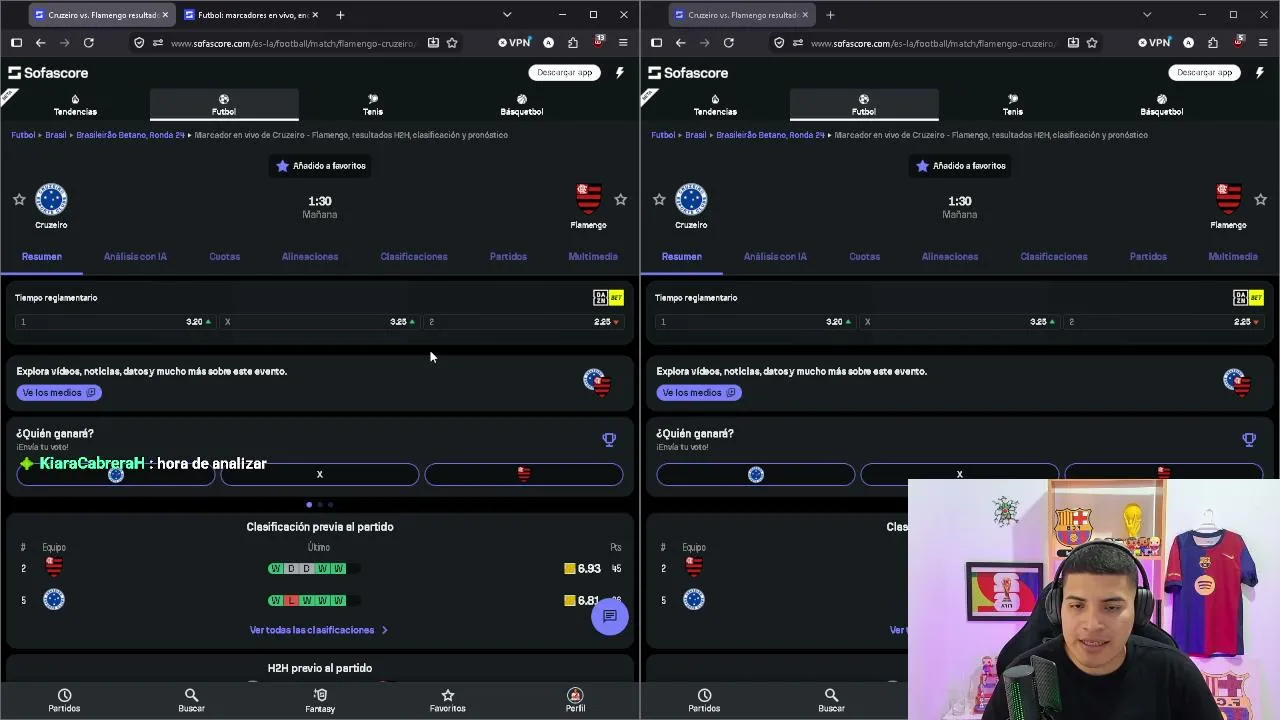
Task: Open the 'Brasil' breadcrumb in the right window
Action: pos(696,135)
